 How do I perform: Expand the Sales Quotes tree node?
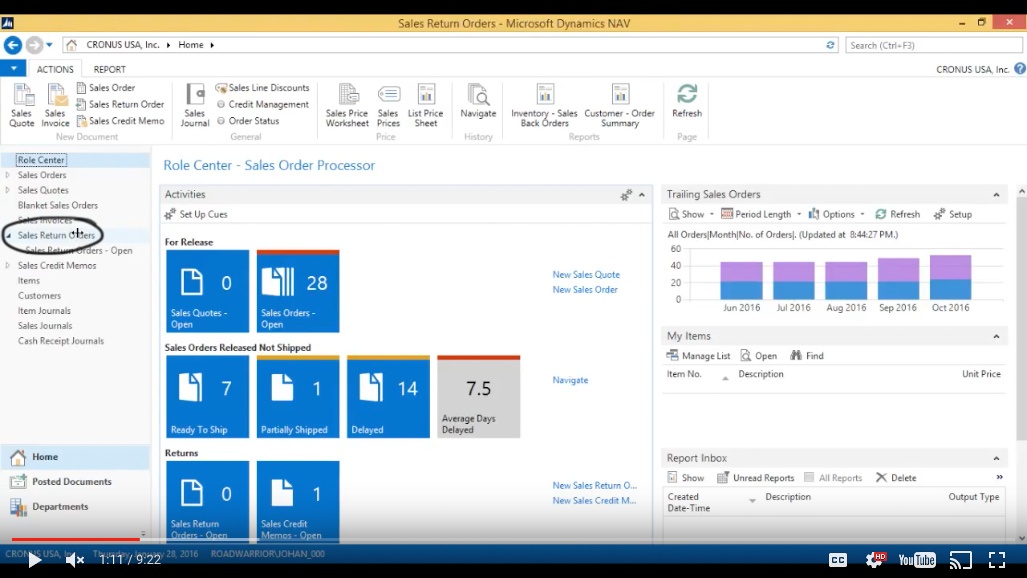coord(8,190)
